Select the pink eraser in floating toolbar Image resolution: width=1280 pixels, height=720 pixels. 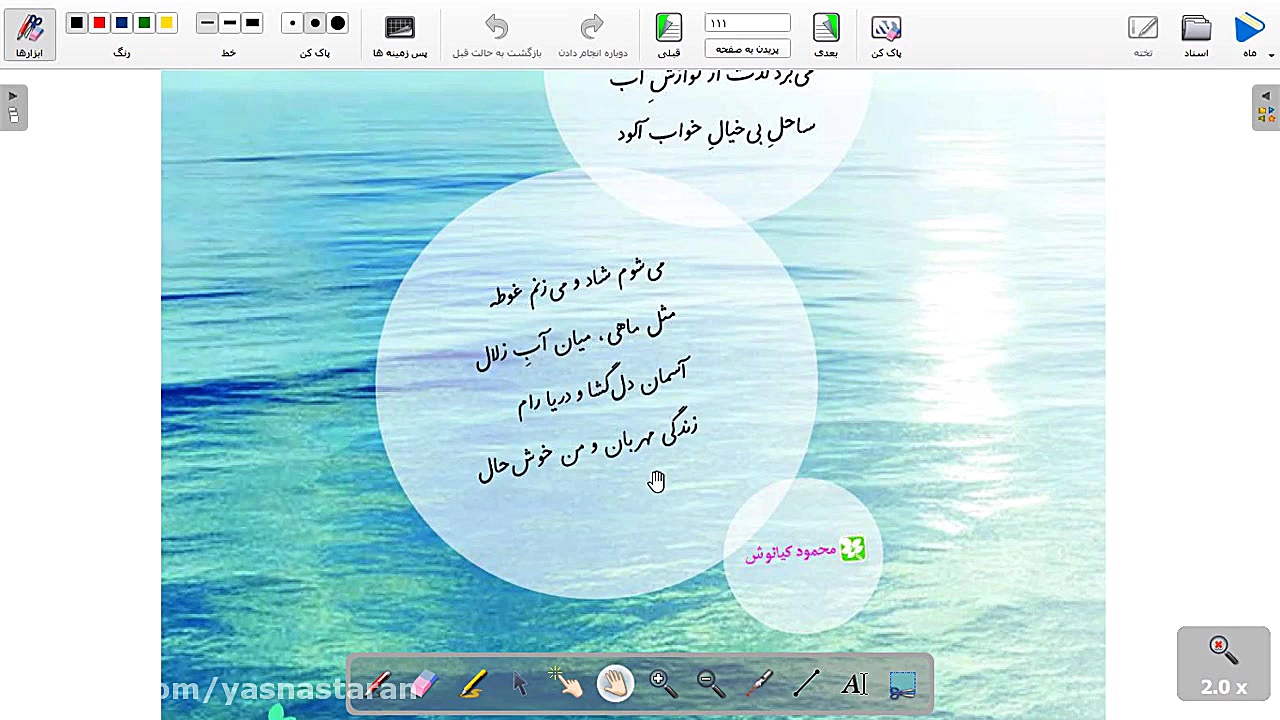click(x=424, y=684)
